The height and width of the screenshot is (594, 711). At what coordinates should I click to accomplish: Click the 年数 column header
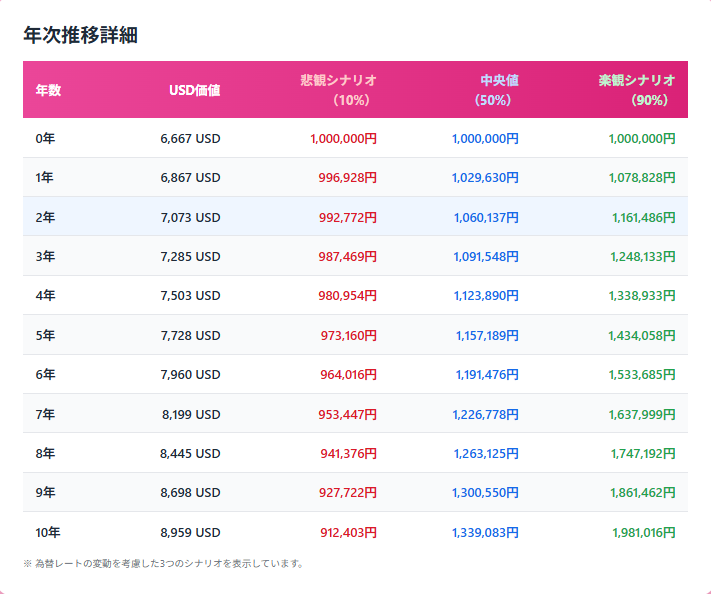pyautogui.click(x=48, y=90)
